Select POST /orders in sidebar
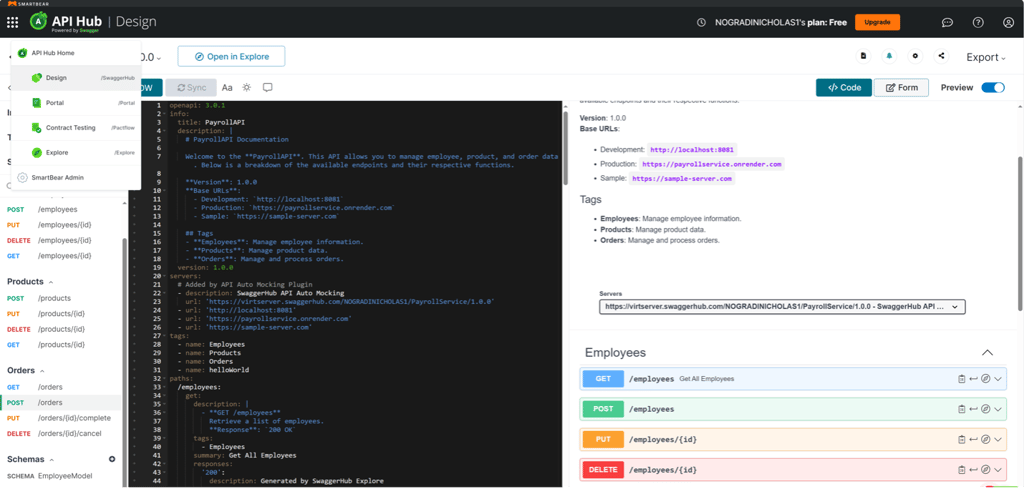 pyautogui.click(x=61, y=402)
